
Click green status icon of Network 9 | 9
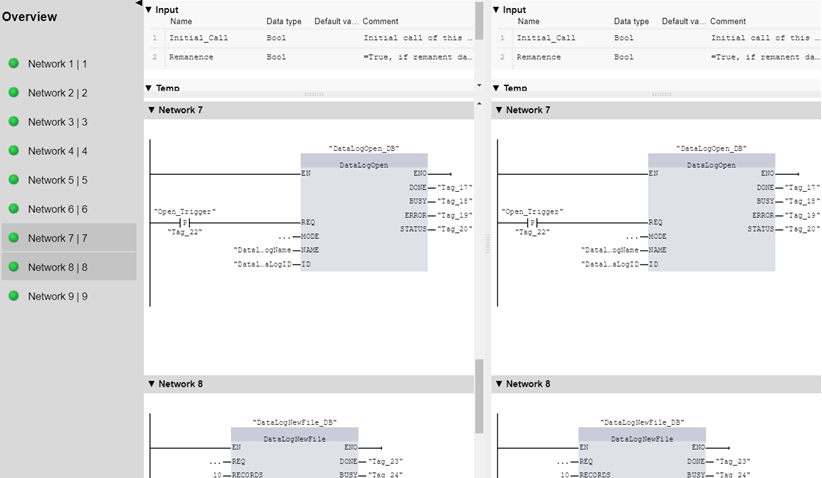[14, 296]
